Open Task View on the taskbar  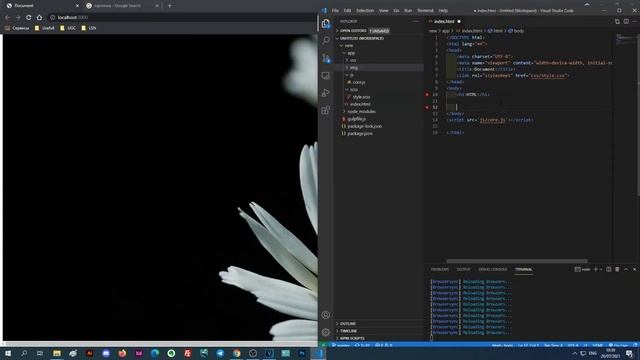point(40,353)
